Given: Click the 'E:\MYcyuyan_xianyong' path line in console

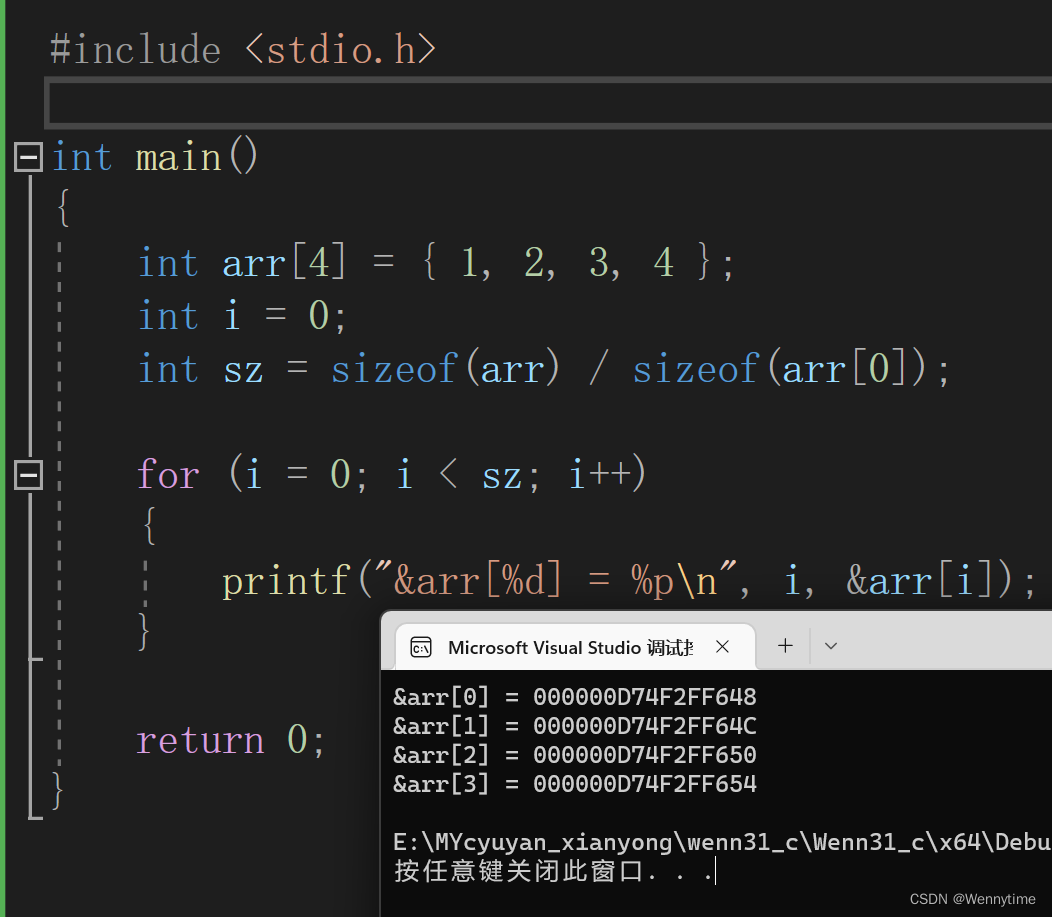Looking at the screenshot, I should pyautogui.click(x=722, y=842).
